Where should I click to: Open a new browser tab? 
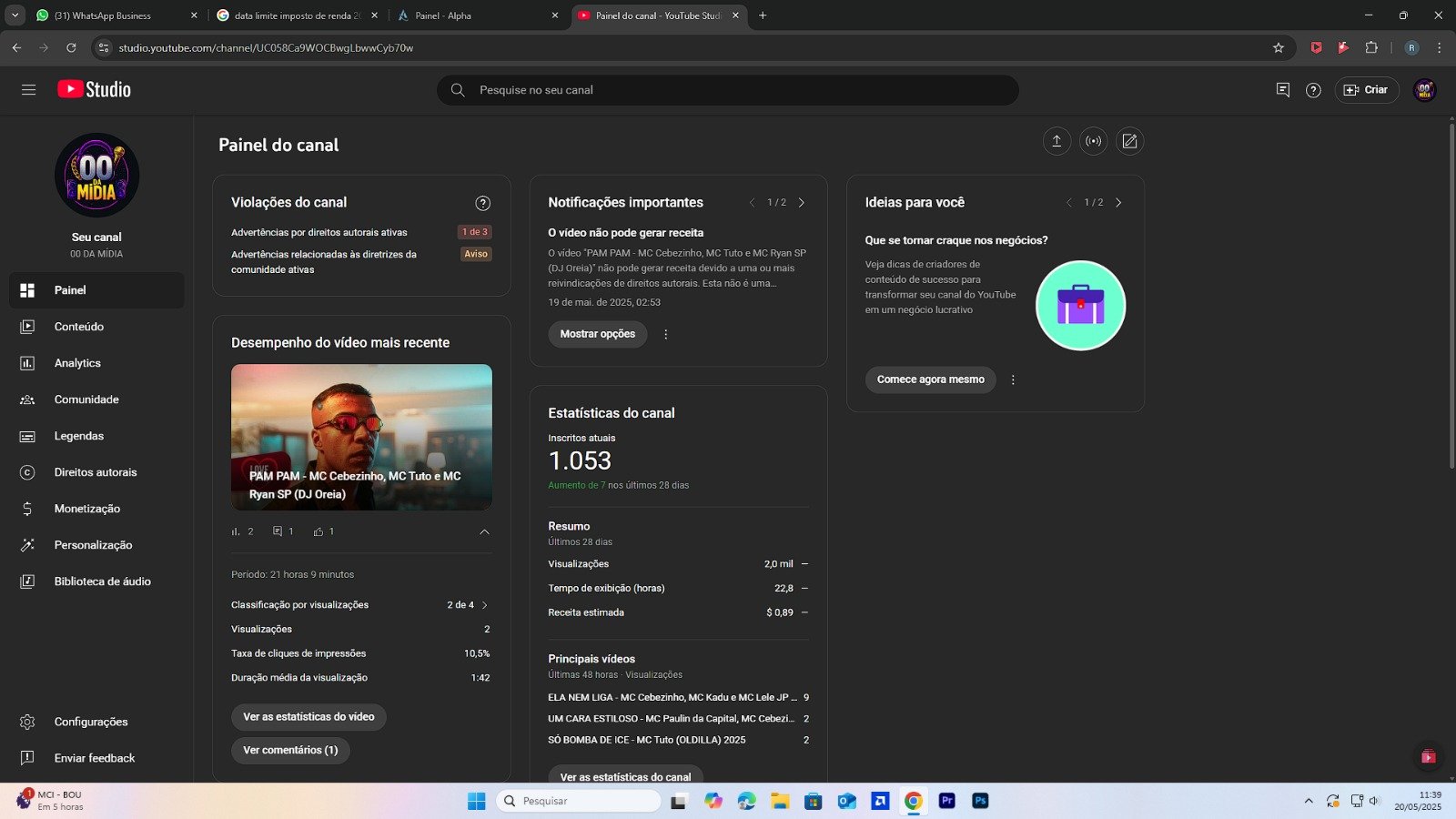point(763,15)
